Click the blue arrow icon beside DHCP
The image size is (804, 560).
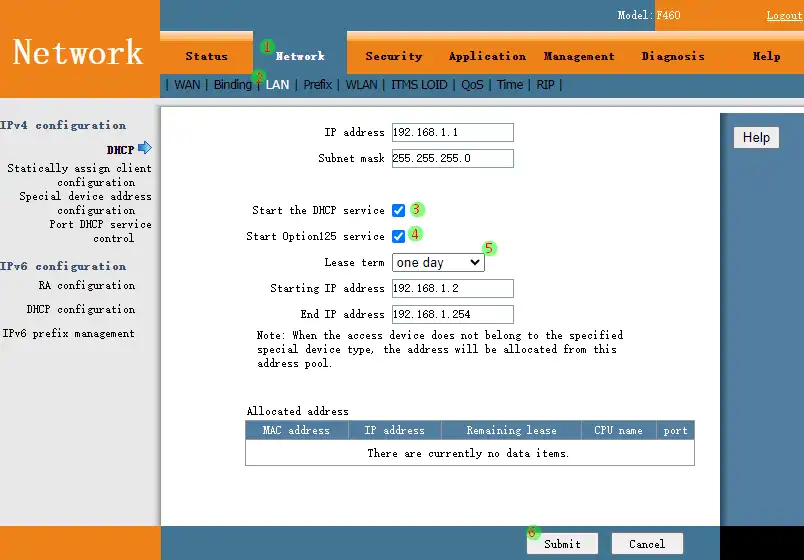coord(145,149)
